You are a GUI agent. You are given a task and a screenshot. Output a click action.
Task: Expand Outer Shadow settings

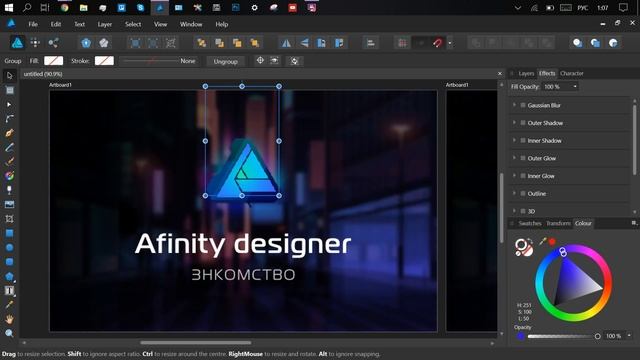pyautogui.click(x=514, y=122)
